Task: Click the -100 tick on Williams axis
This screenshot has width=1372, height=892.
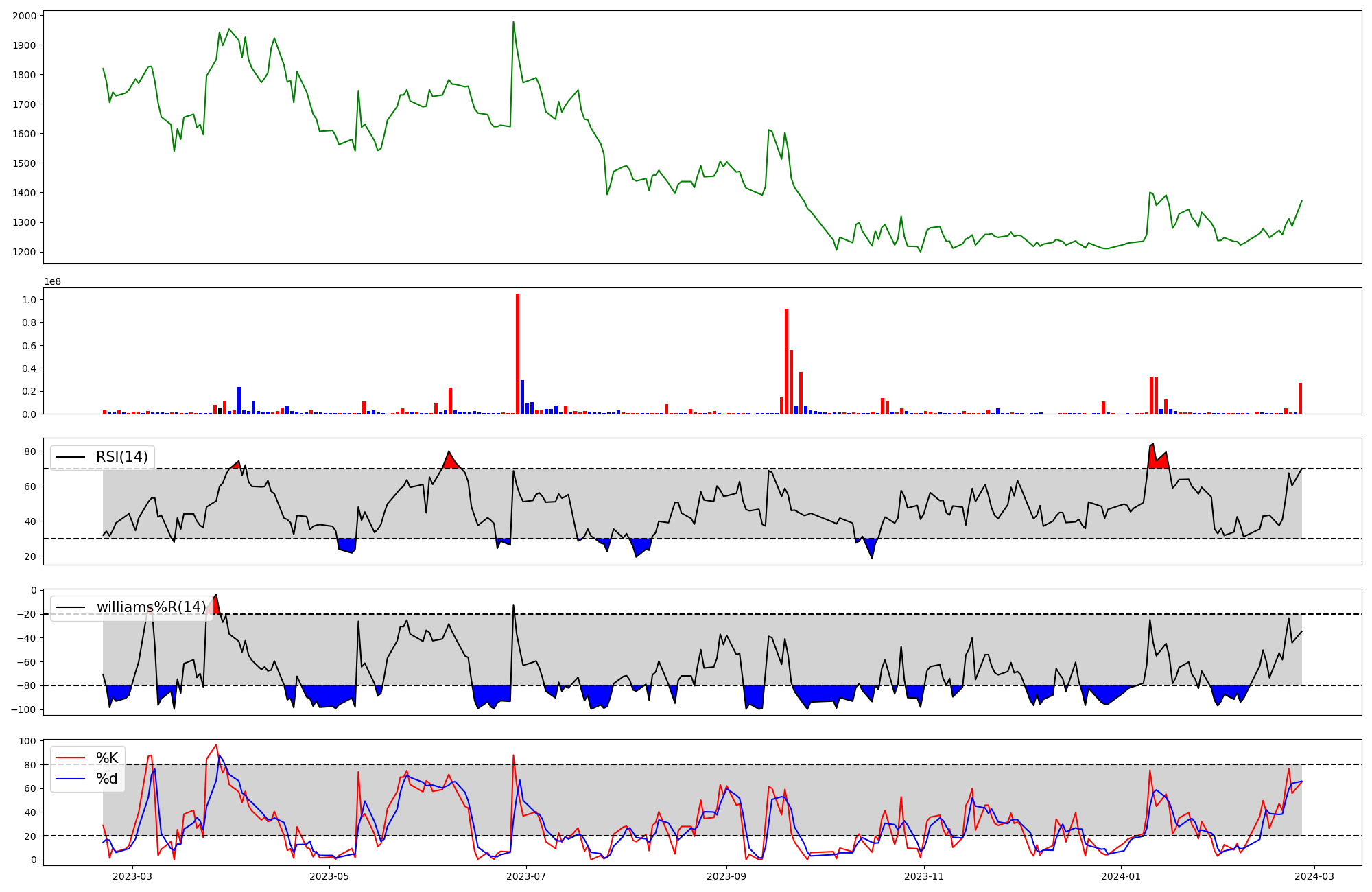Action: pyautogui.click(x=23, y=709)
